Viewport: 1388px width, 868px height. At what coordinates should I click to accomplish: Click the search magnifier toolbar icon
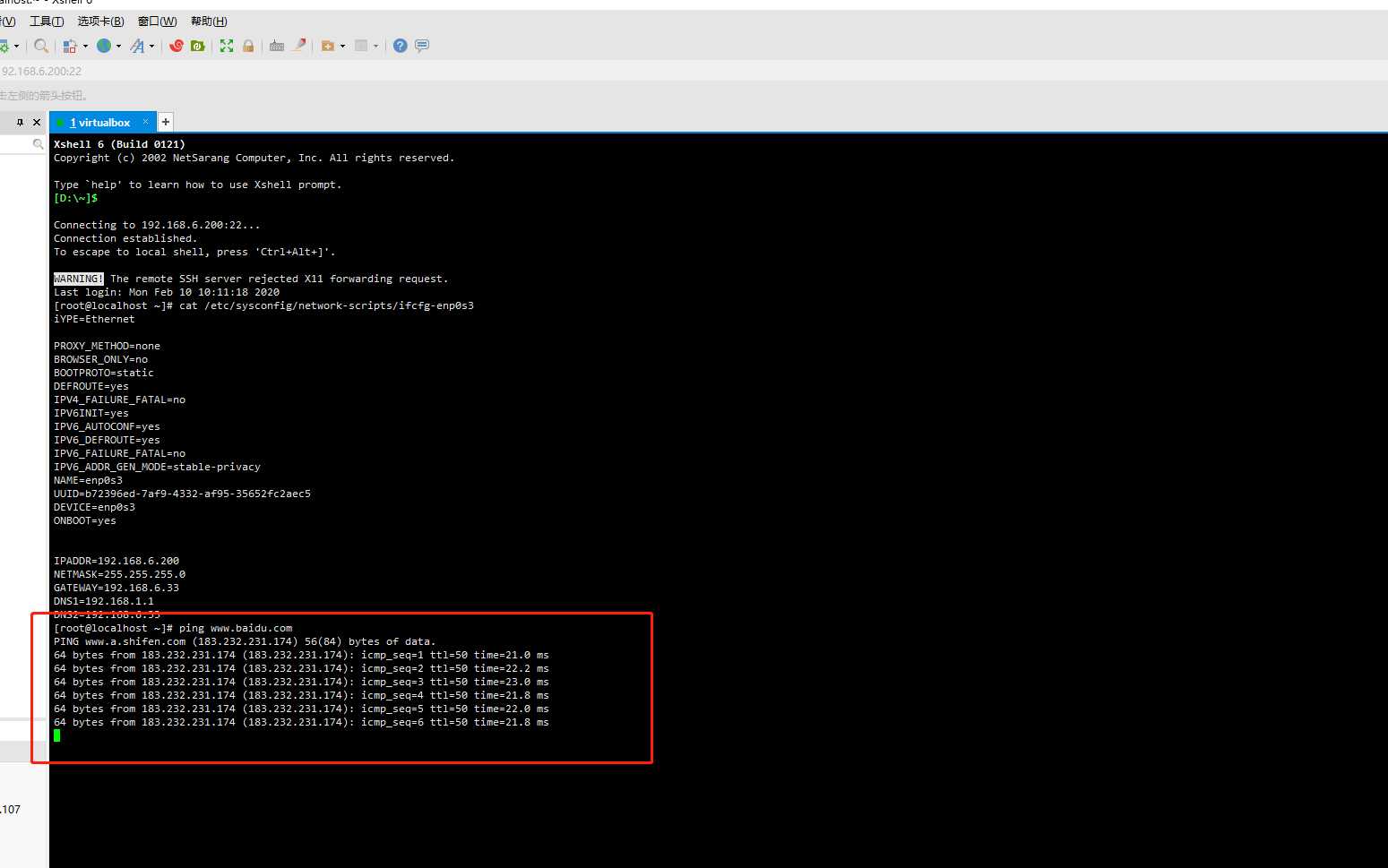click(41, 46)
